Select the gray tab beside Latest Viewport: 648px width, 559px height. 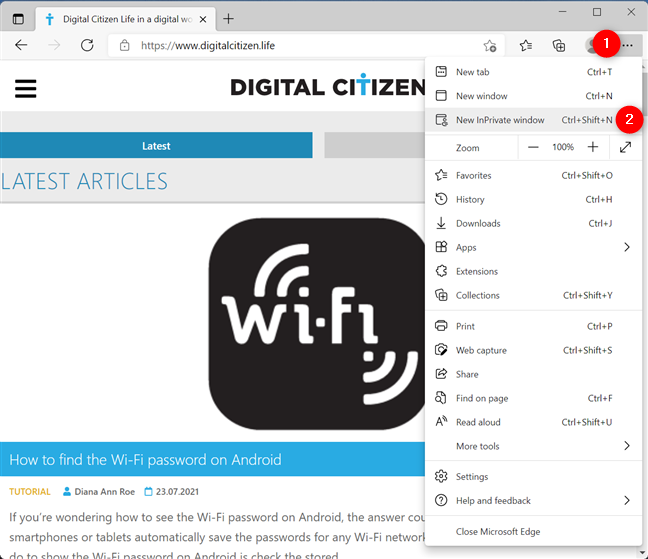pos(374,145)
